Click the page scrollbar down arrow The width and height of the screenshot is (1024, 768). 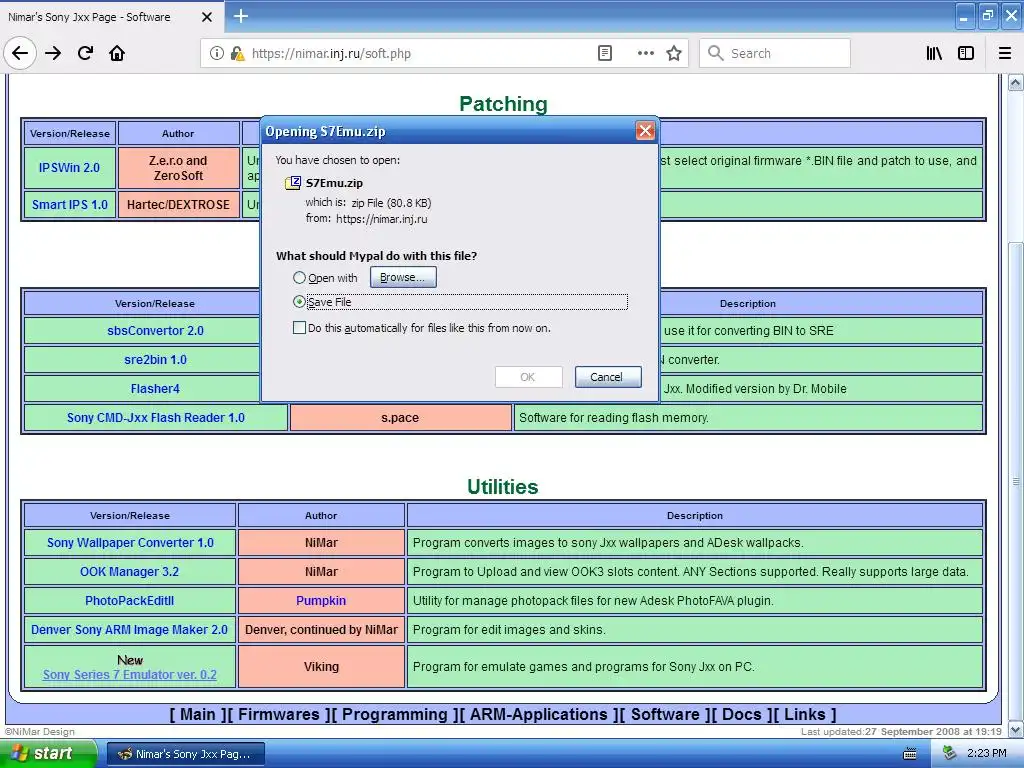click(1016, 729)
